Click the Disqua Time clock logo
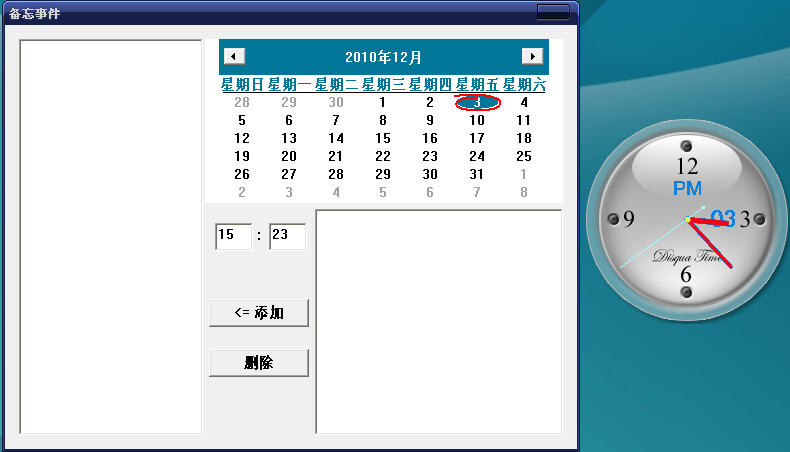The image size is (790, 452). 687,257
